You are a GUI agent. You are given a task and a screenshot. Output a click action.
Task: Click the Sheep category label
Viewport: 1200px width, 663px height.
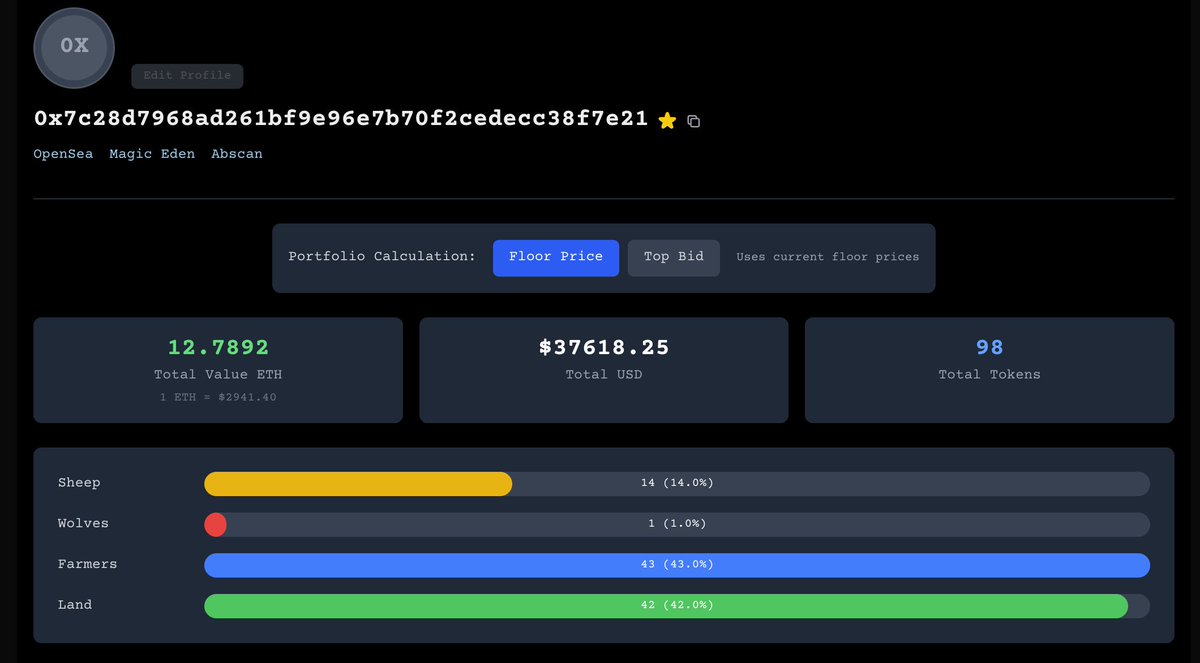79,483
